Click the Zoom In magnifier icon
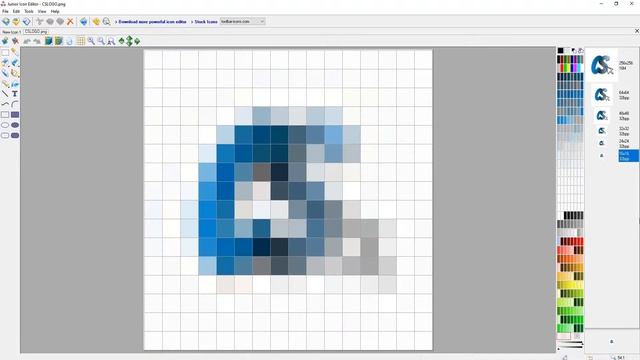Image resolution: width=640 pixels, height=360 pixels. click(91, 41)
